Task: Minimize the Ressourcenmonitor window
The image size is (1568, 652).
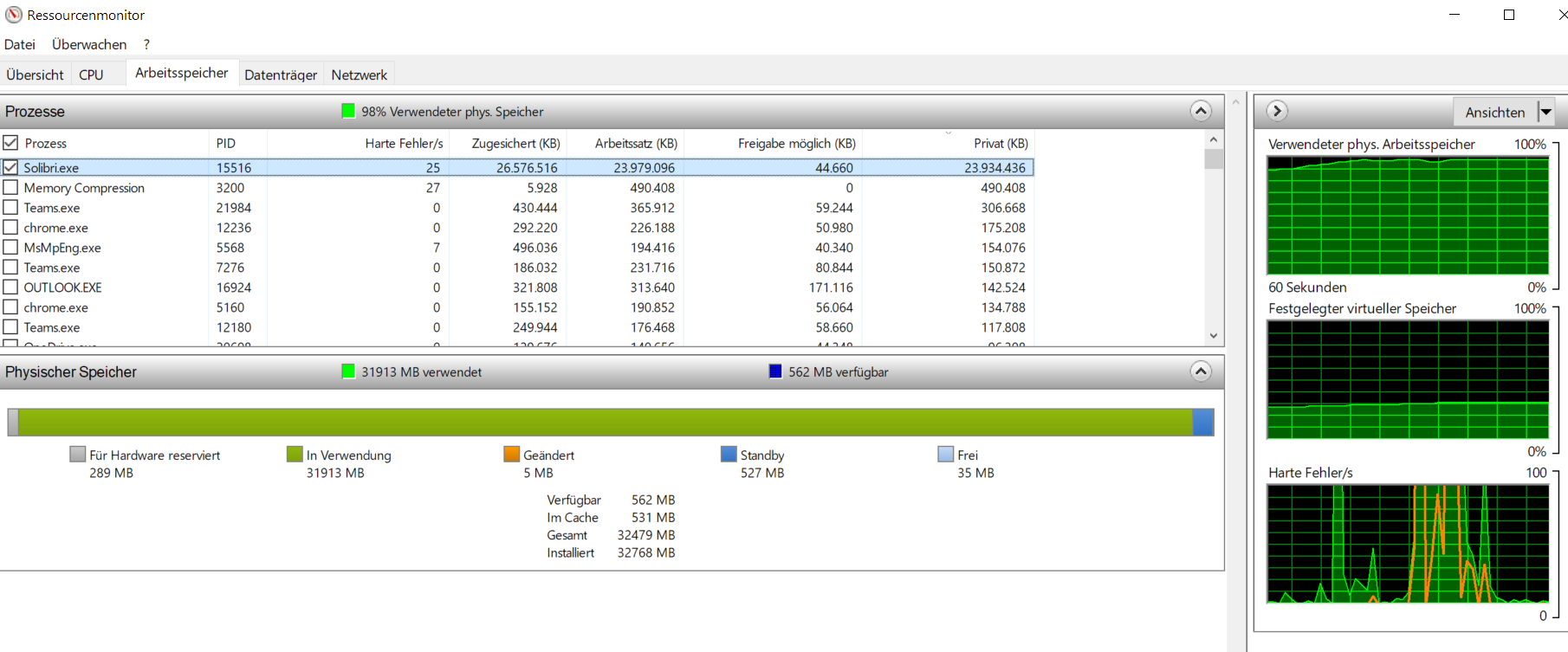Action: click(x=1455, y=15)
